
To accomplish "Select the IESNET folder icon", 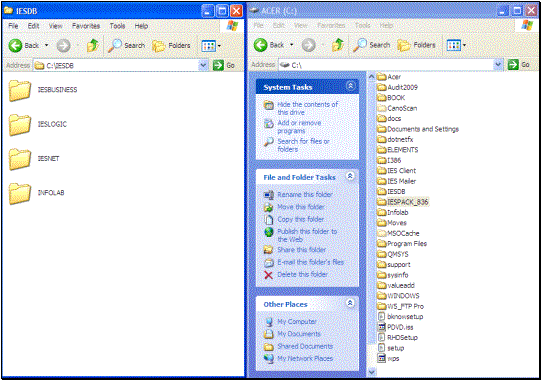I will click(20, 159).
